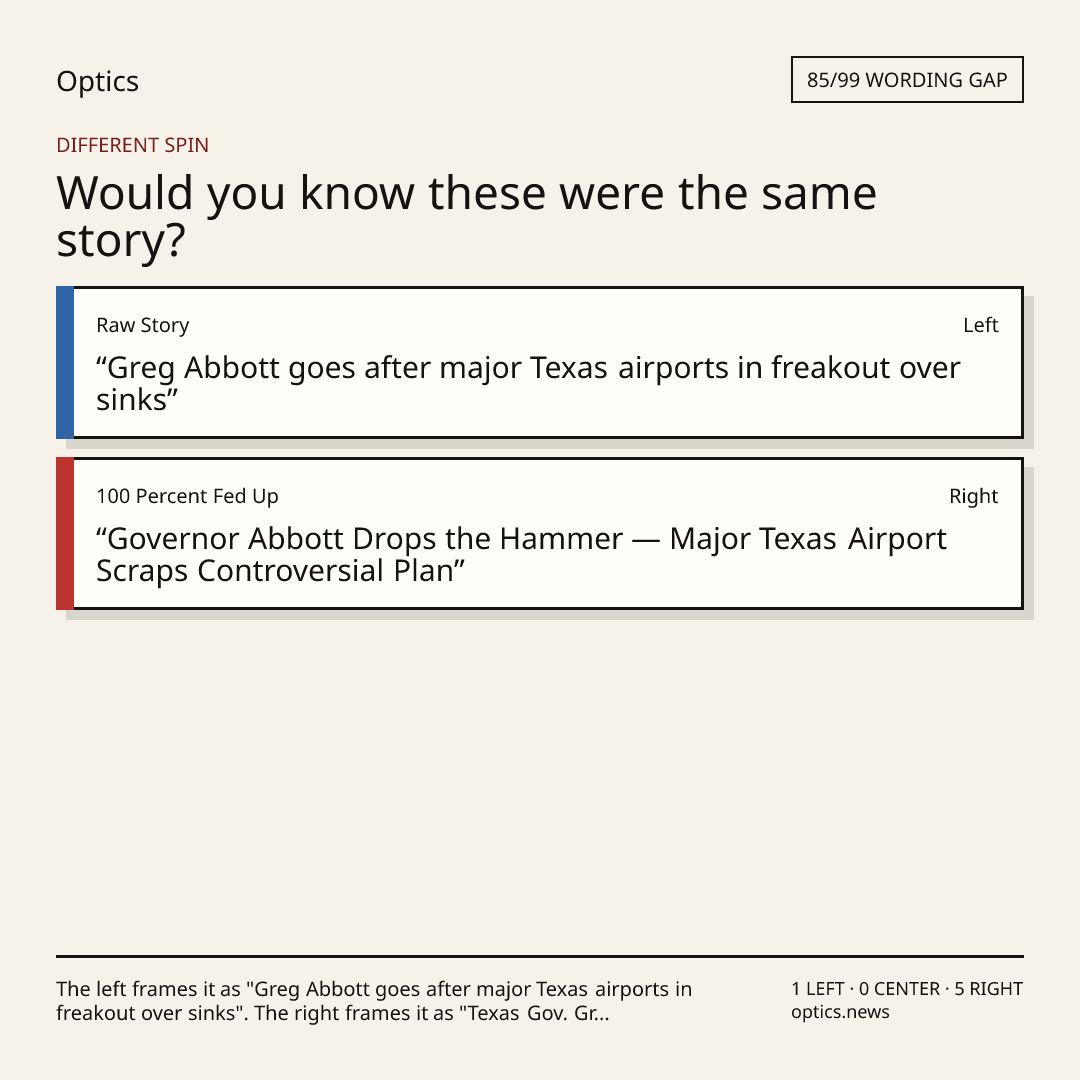Select the Greg Abbott freakout headline text
1080x1080 pixels.
click(x=528, y=384)
